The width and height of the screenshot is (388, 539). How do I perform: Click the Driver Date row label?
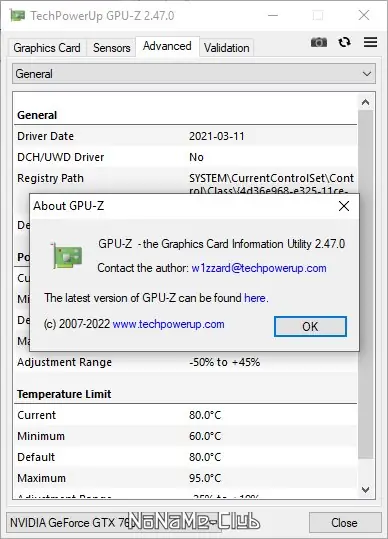(45, 136)
